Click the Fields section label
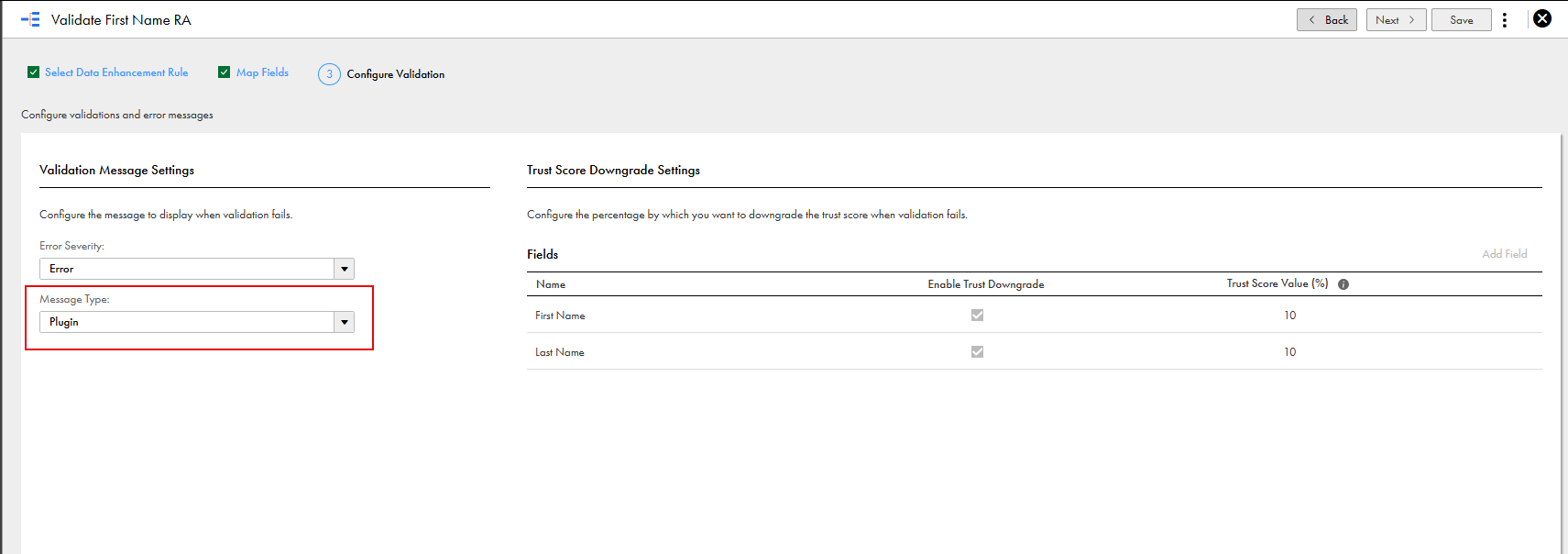The width and height of the screenshot is (1568, 554). (543, 254)
